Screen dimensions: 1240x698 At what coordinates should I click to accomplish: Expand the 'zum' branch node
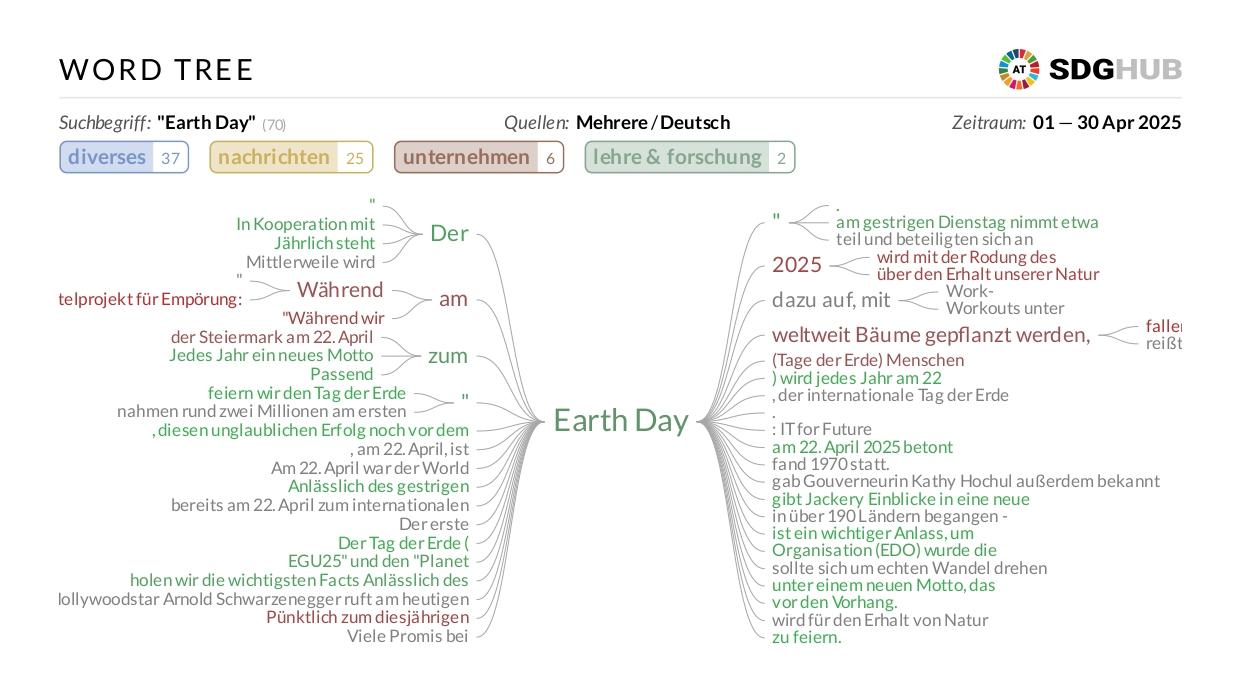point(448,356)
